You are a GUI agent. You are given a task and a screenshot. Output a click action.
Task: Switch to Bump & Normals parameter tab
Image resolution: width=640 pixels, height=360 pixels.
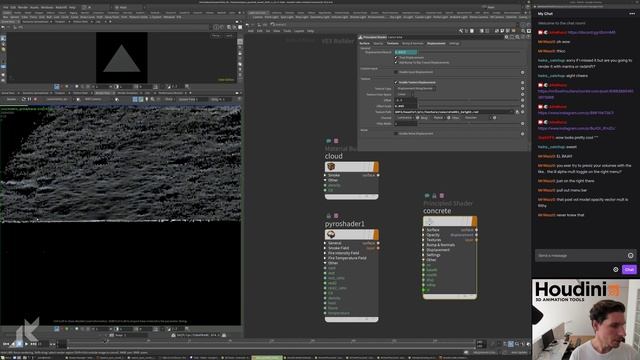[413, 43]
